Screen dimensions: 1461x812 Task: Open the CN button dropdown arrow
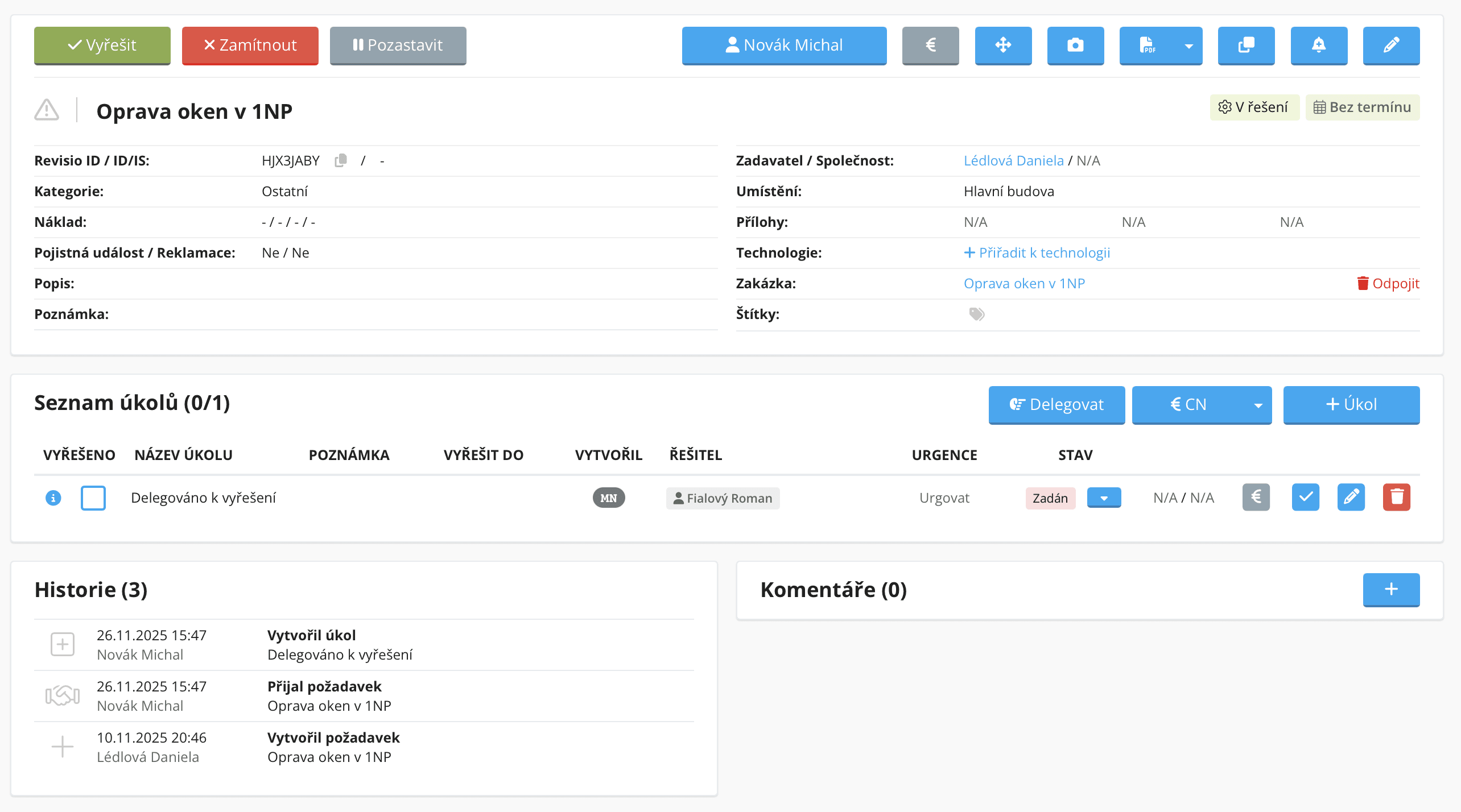click(1258, 405)
